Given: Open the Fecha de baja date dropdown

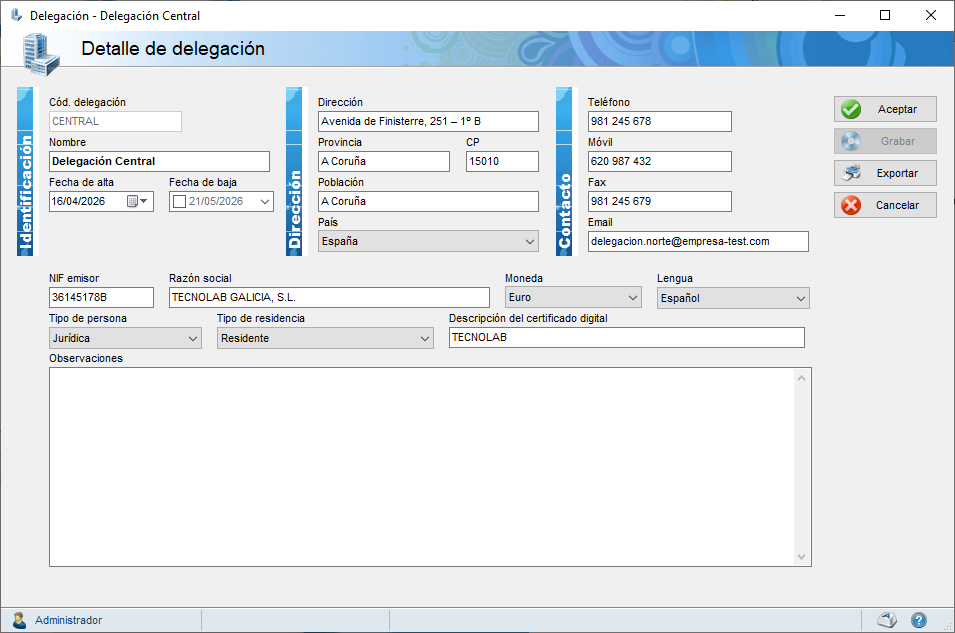Looking at the screenshot, I should click(x=265, y=202).
